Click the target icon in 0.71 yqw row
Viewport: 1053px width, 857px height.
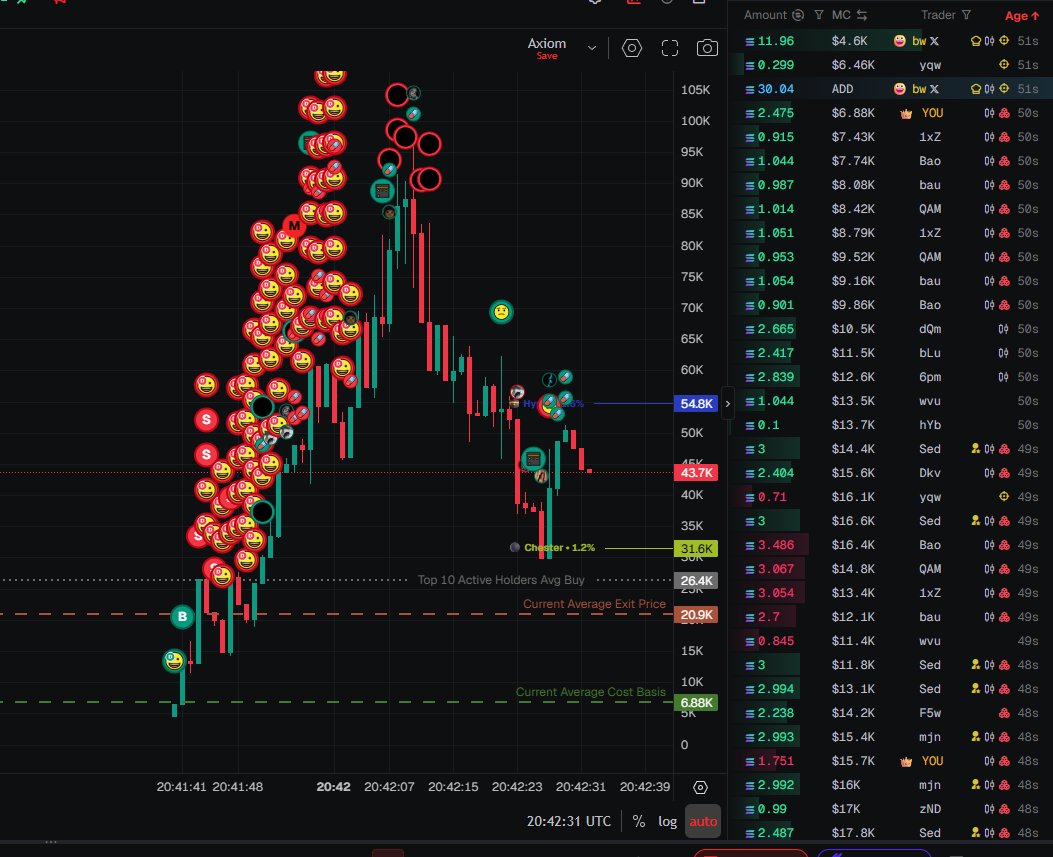click(1004, 496)
